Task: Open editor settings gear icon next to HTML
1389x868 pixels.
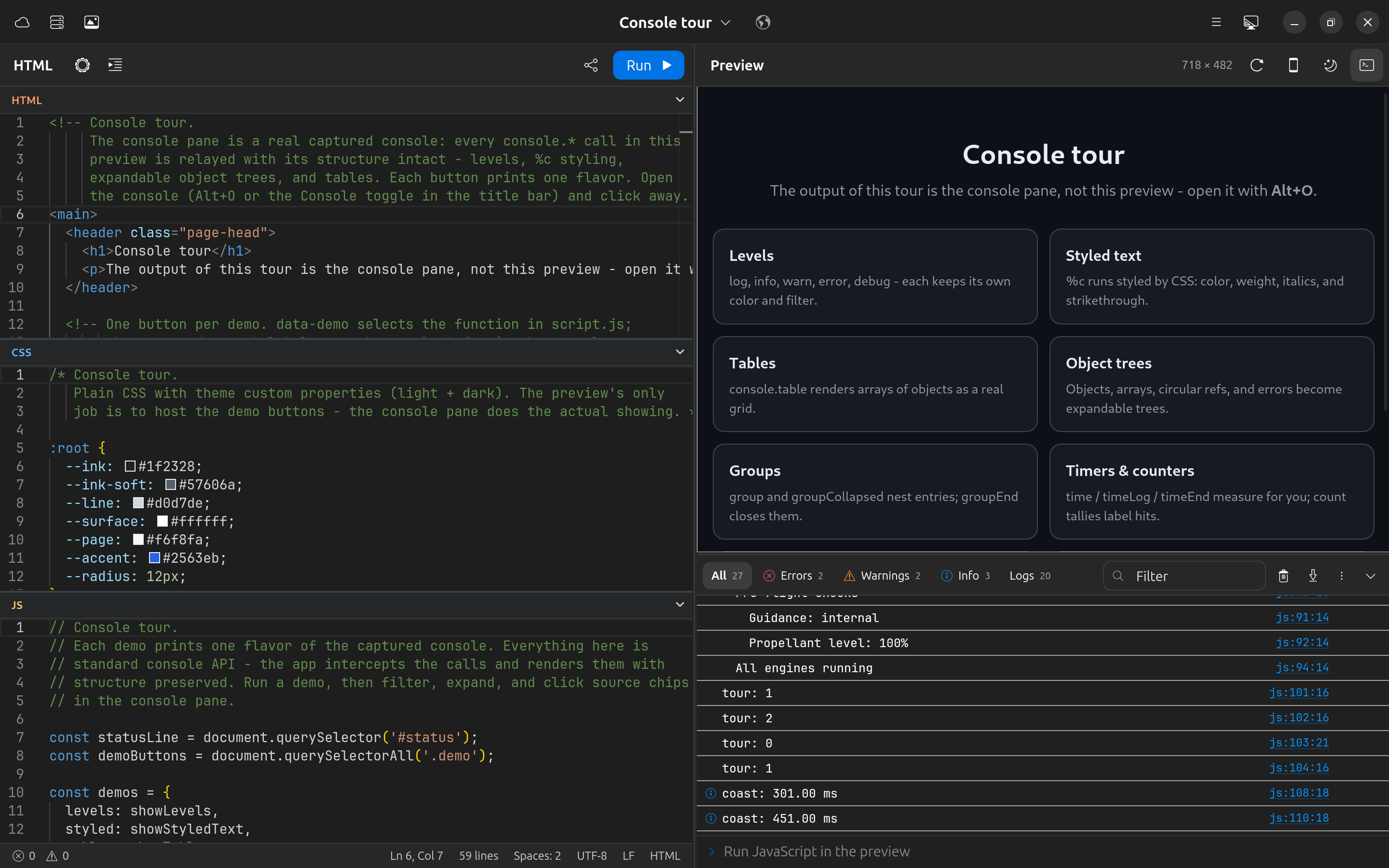Action: 82,65
